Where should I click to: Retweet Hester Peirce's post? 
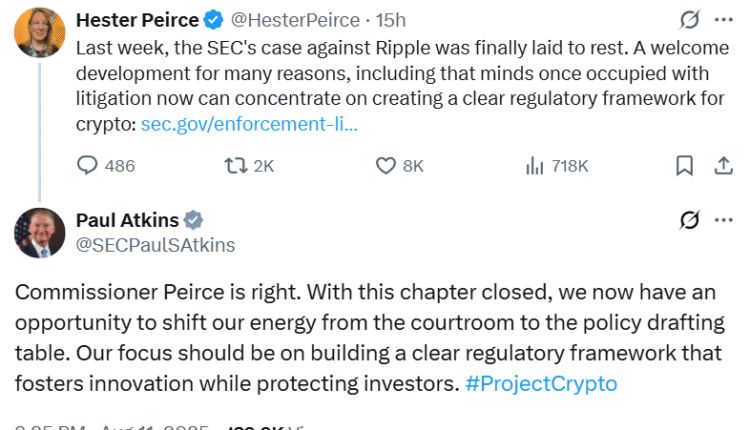[236, 166]
